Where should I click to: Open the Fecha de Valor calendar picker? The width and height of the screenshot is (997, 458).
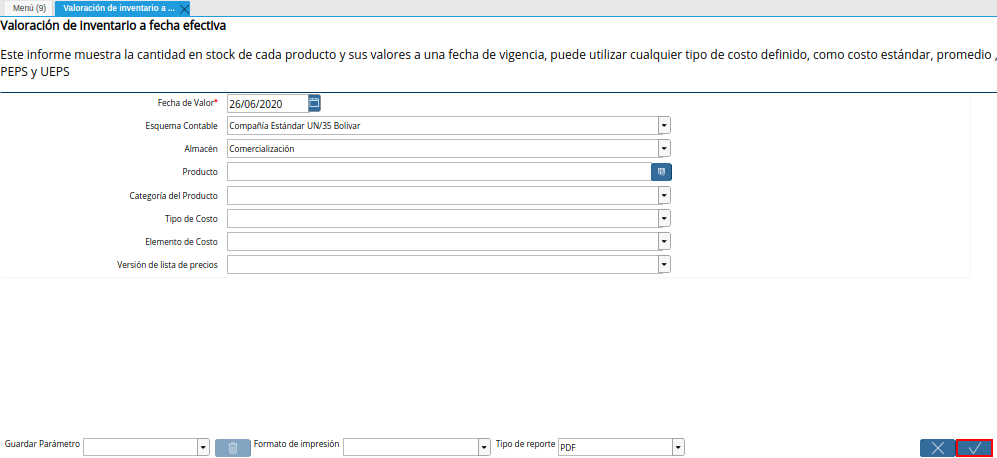pyautogui.click(x=314, y=102)
